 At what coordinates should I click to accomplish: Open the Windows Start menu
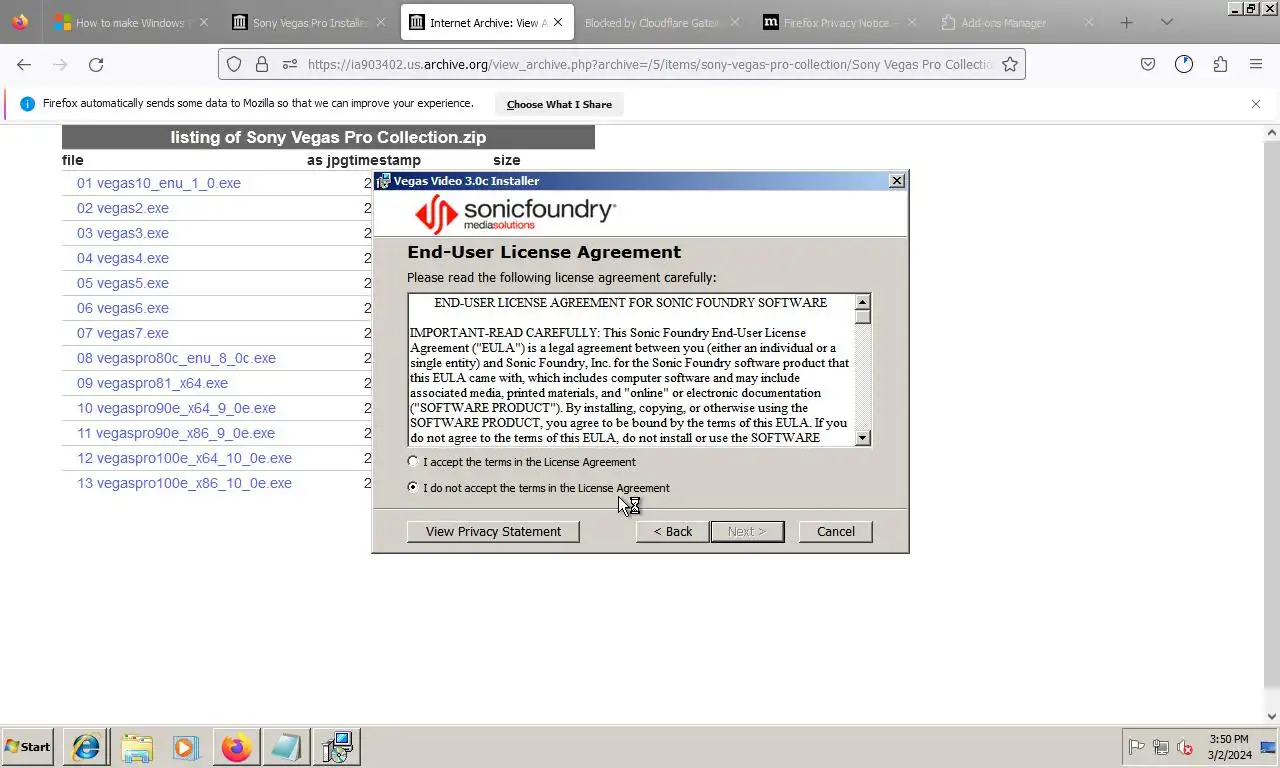click(28, 747)
